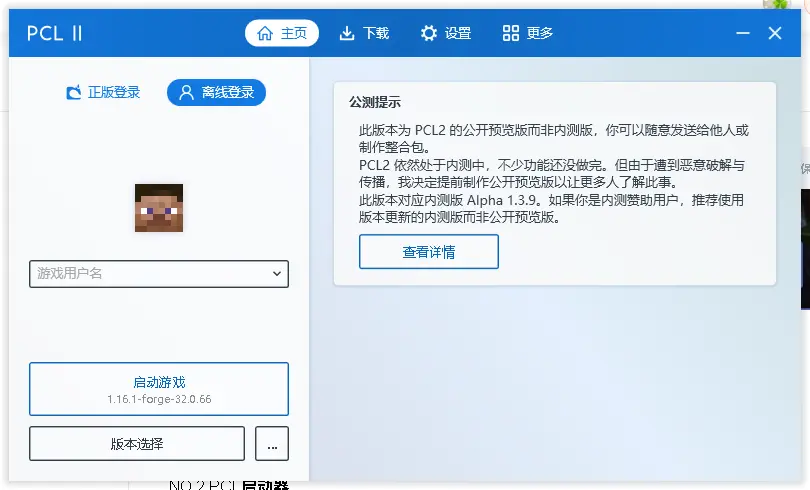Open the ellipsis version options button
The image size is (810, 490).
coord(272,444)
